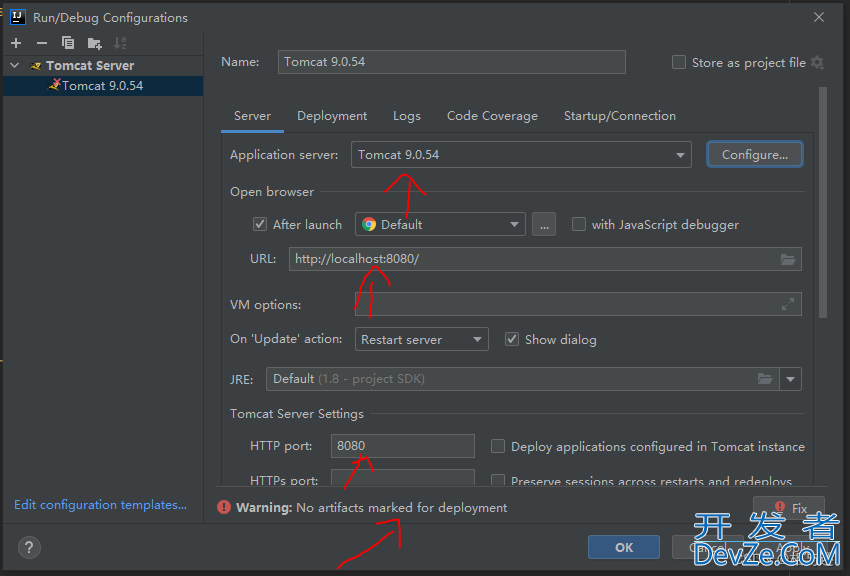Collapse the Tomcat Server tree group

click(x=15, y=66)
